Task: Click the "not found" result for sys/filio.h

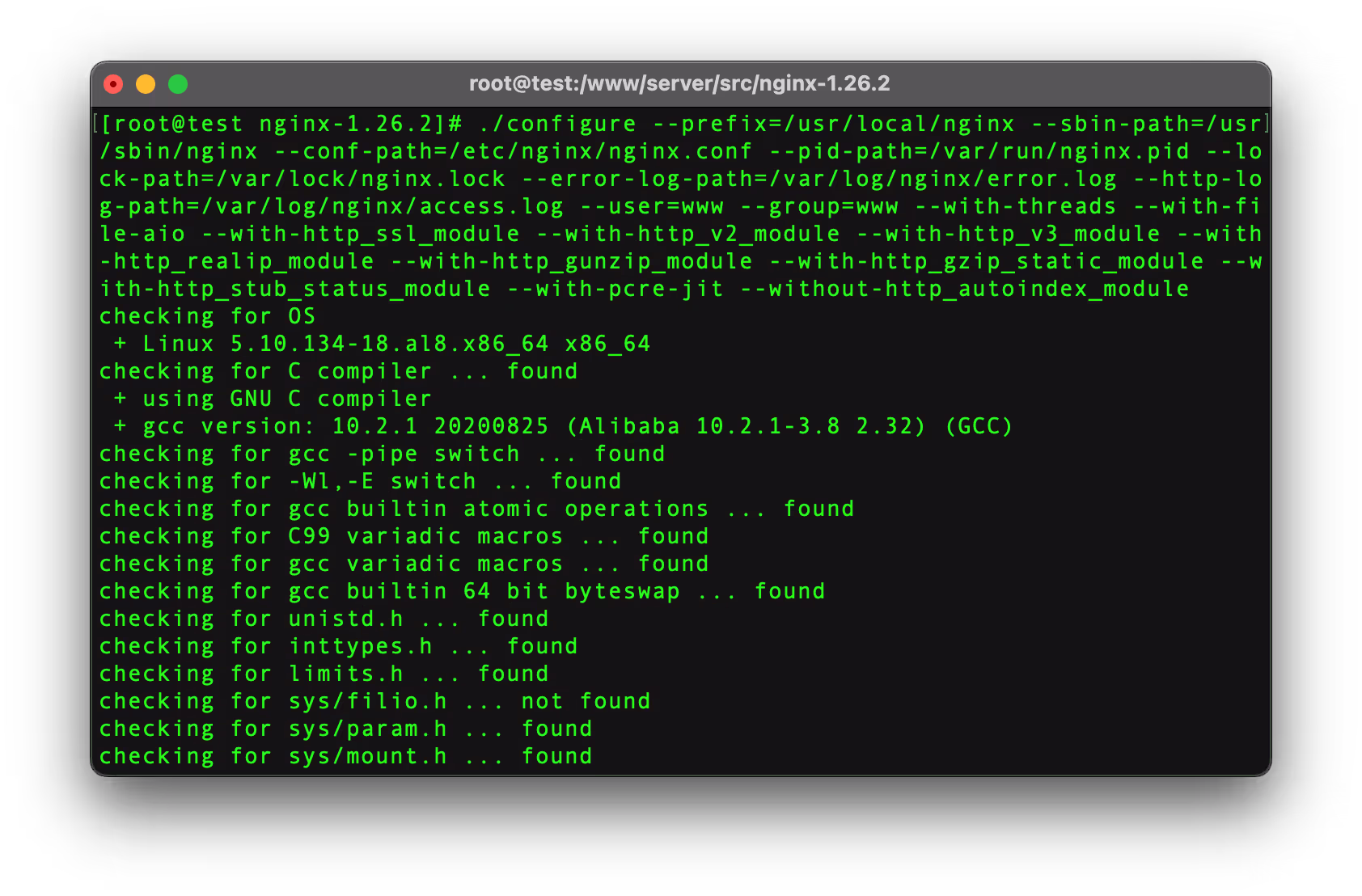Action: (x=586, y=701)
